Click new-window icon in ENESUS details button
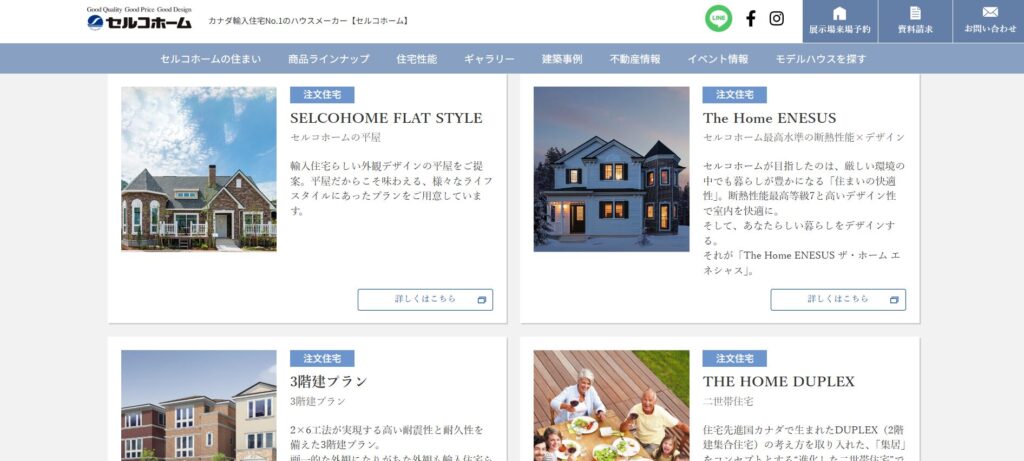 click(894, 300)
